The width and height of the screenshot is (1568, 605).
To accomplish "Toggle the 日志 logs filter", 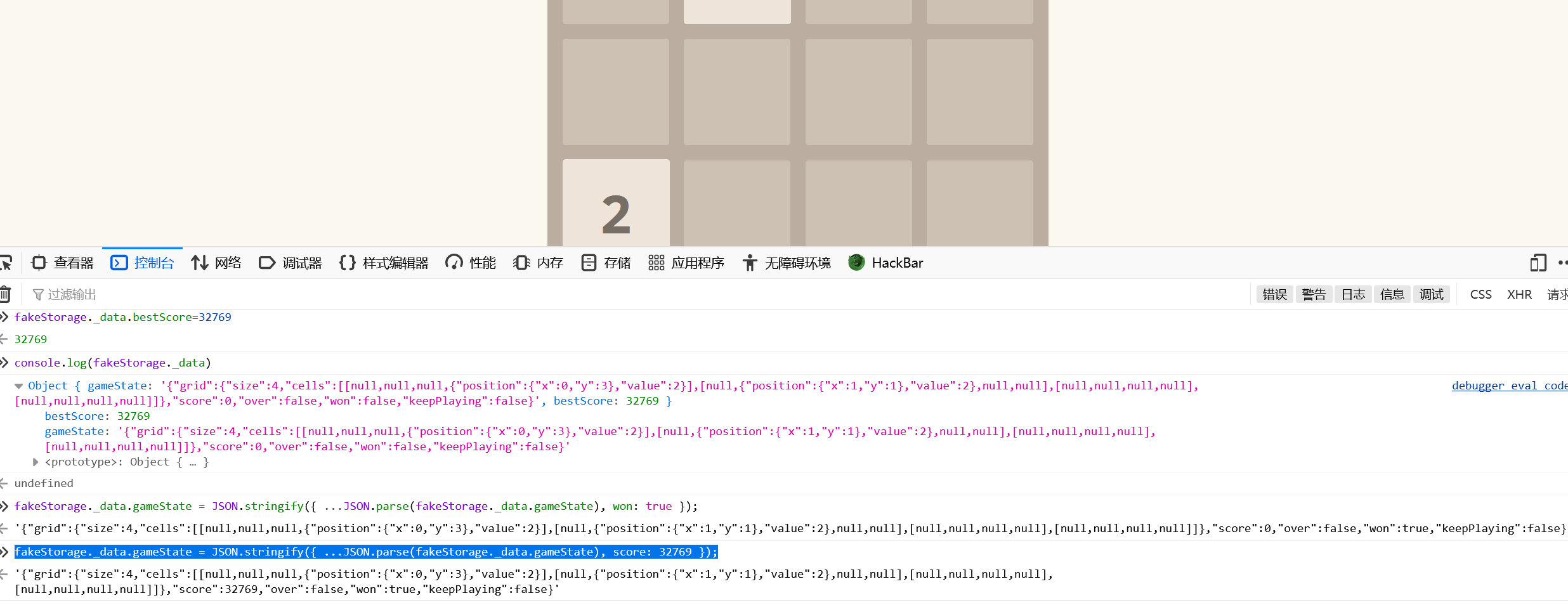I will [x=1354, y=294].
